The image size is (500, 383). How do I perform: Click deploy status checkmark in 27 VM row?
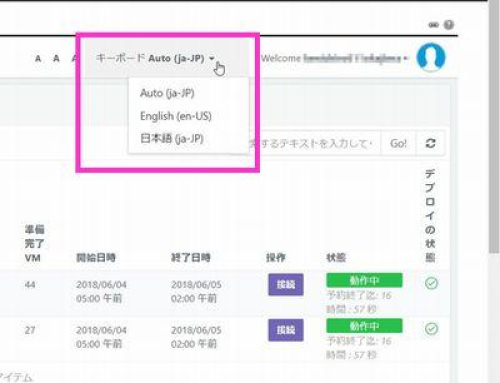click(x=431, y=329)
